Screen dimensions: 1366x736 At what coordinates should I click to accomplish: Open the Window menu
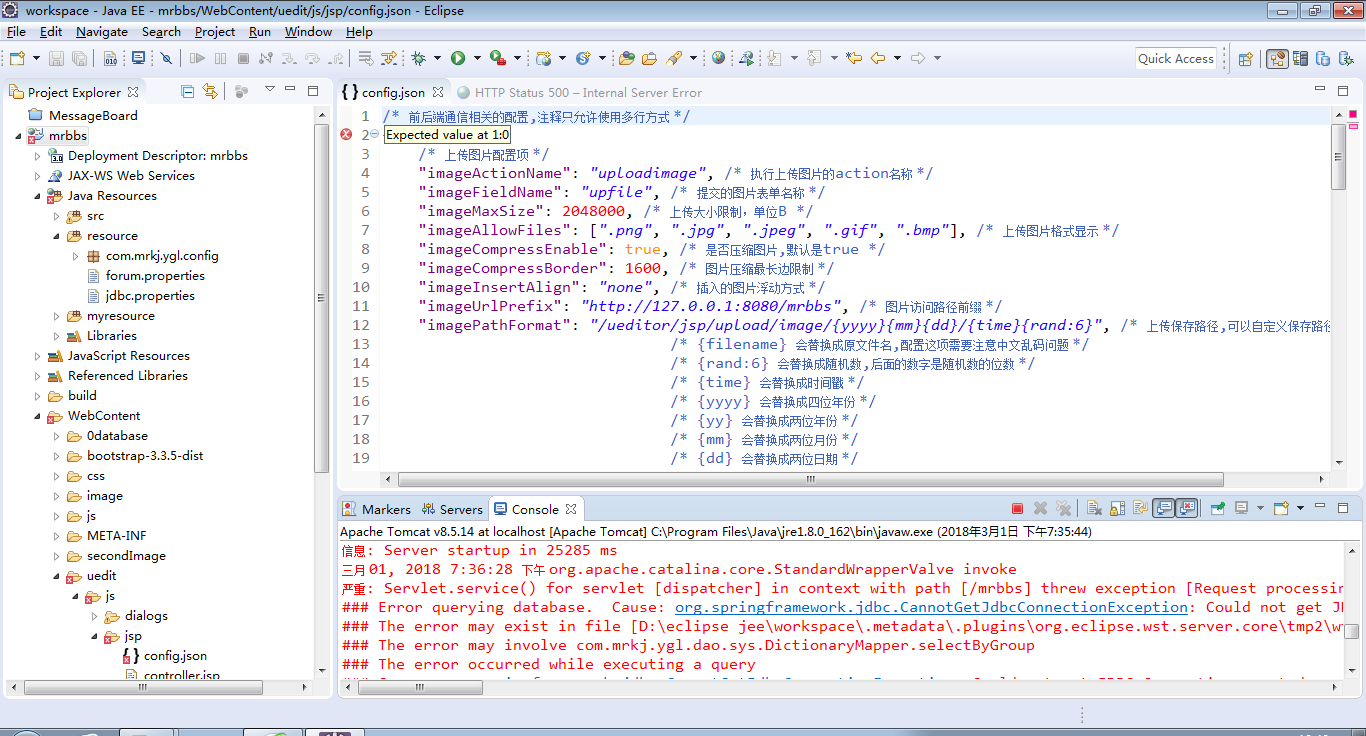(308, 32)
